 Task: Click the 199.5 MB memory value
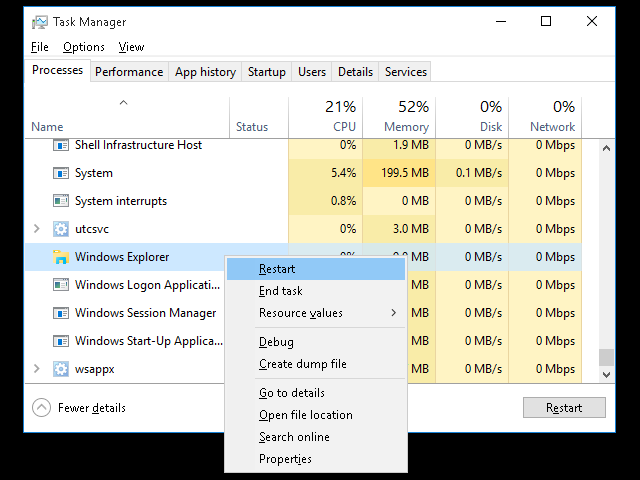[x=405, y=173]
